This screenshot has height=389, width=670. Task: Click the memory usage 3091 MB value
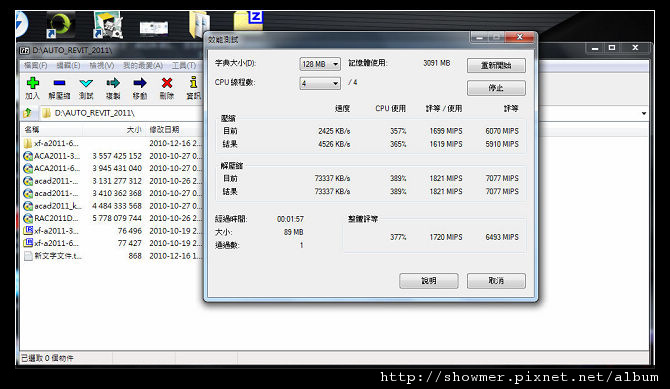click(436, 63)
